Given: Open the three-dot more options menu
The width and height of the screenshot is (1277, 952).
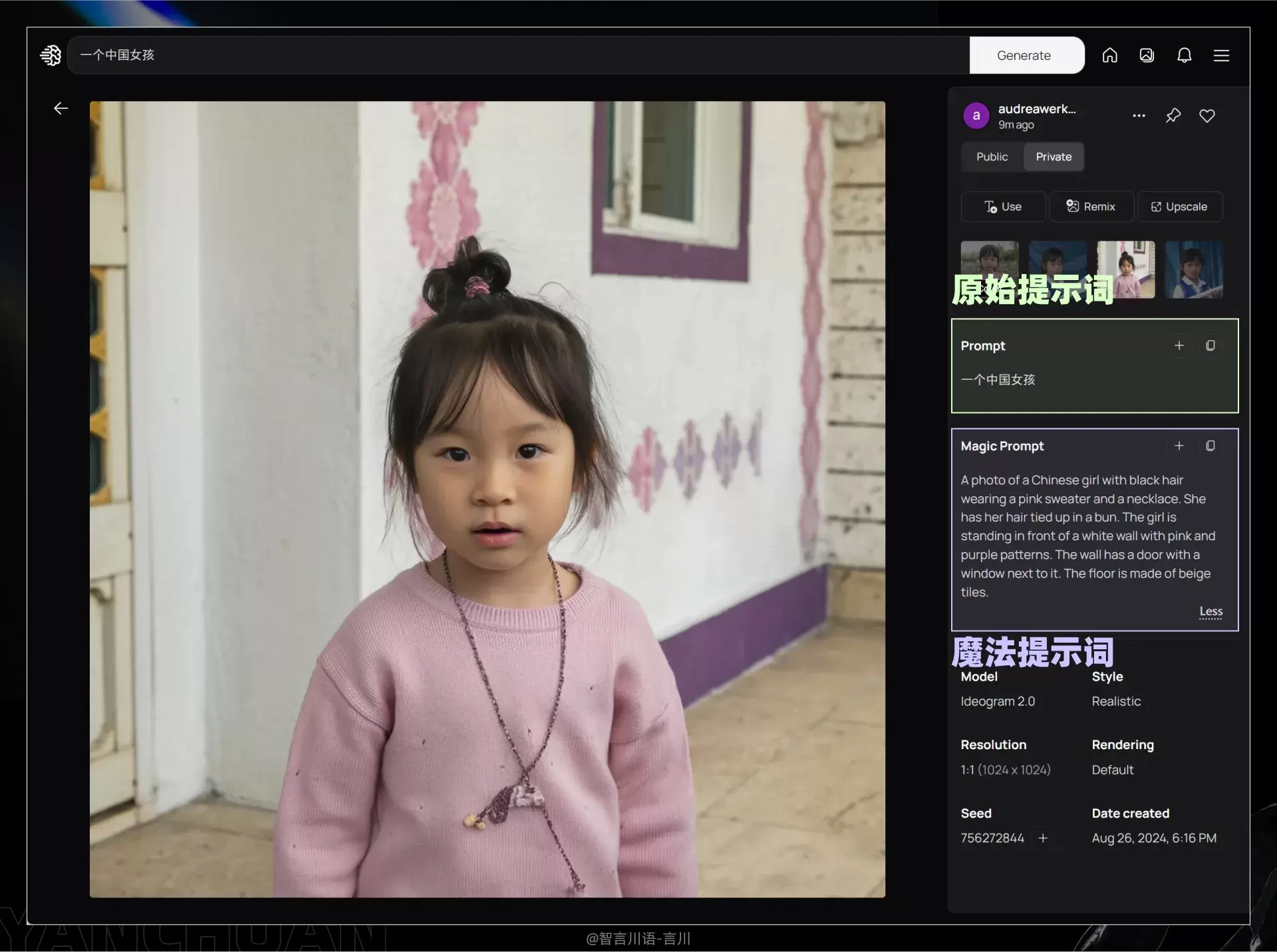Looking at the screenshot, I should point(1139,116).
